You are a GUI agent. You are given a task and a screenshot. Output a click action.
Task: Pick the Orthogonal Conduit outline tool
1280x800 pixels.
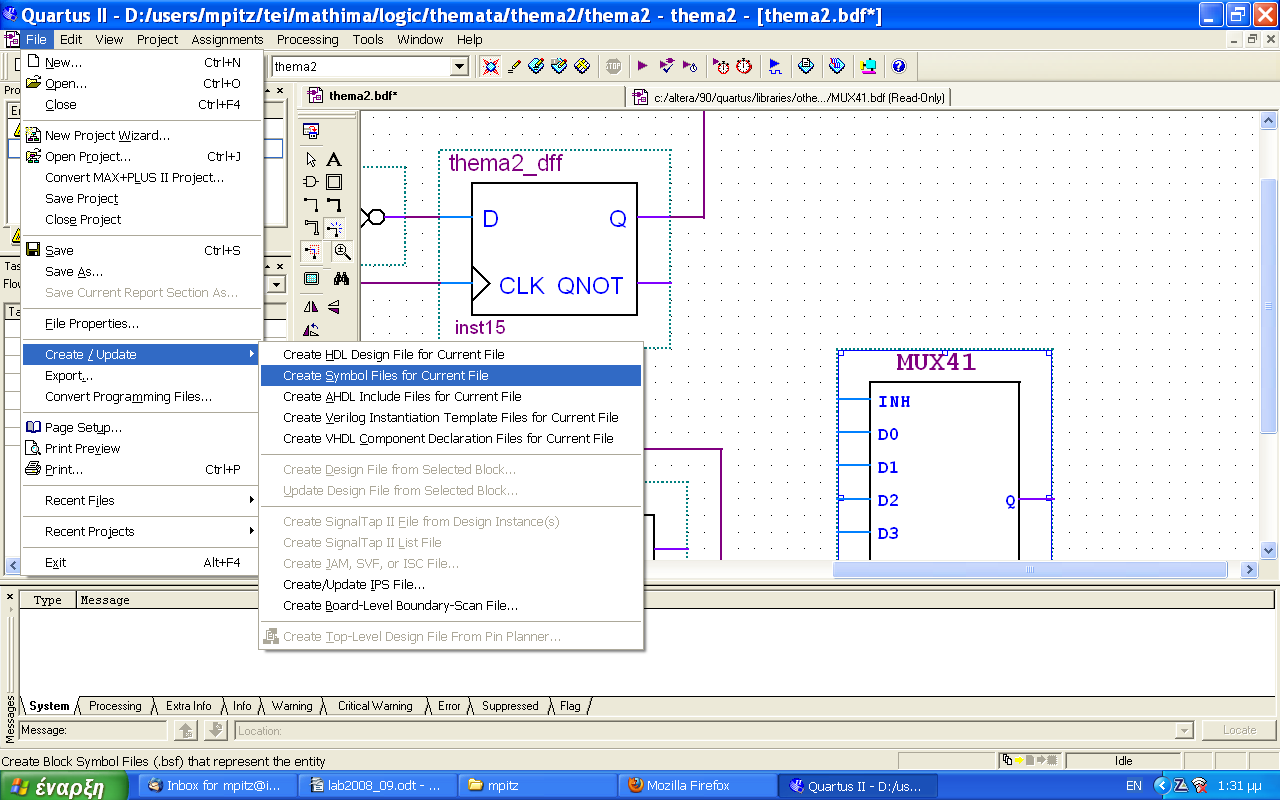pos(311,228)
